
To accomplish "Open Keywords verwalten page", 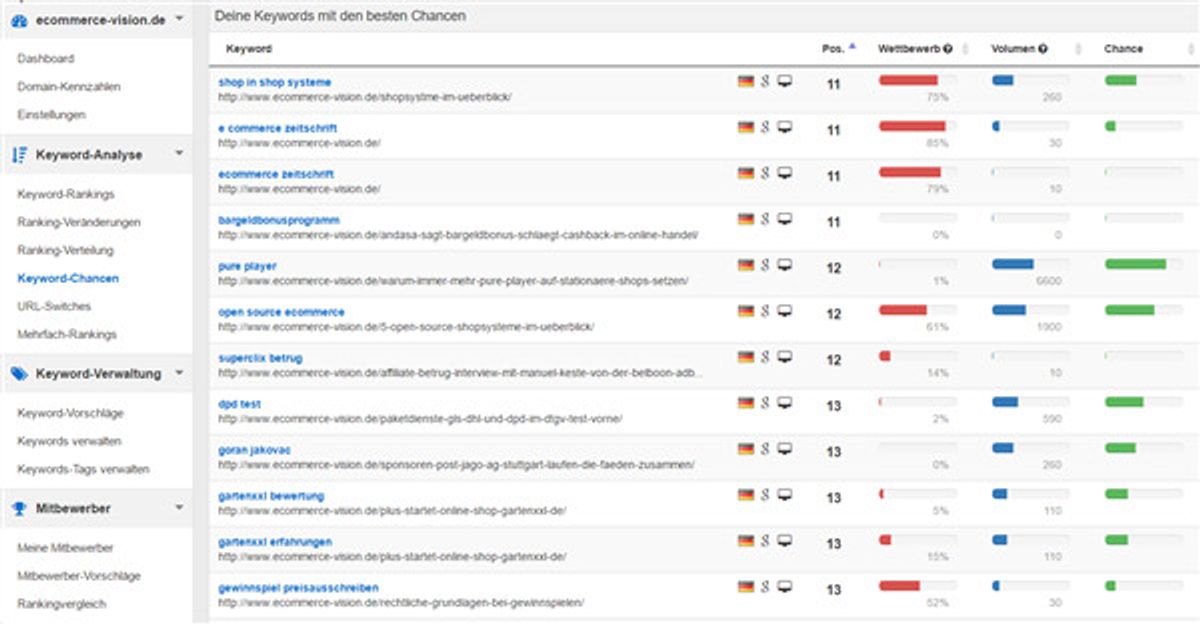I will (x=70, y=441).
